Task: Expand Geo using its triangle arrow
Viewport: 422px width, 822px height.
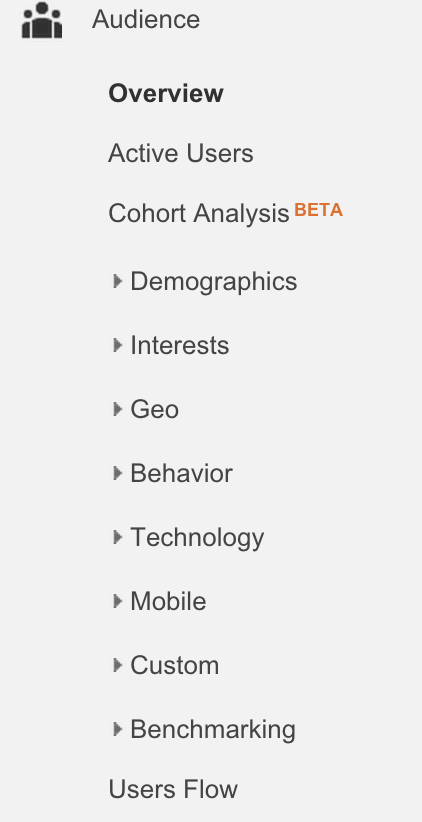Action: pyautogui.click(x=117, y=409)
